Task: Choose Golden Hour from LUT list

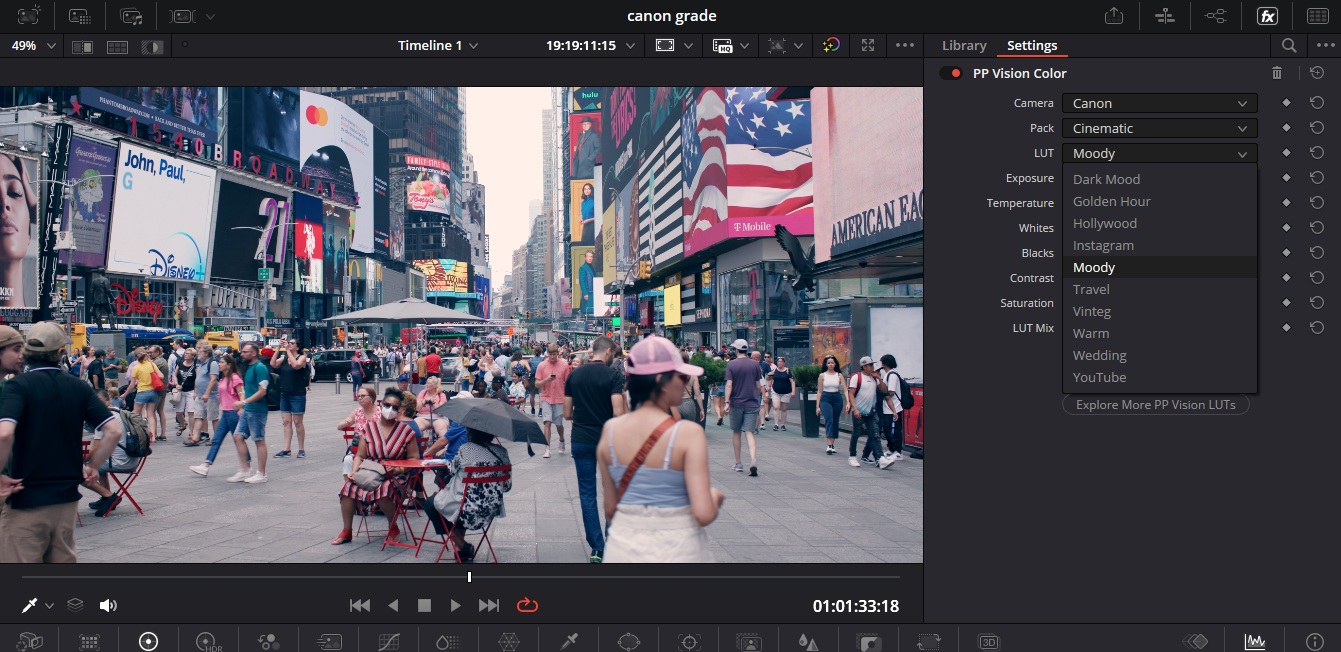Action: pos(1160,201)
